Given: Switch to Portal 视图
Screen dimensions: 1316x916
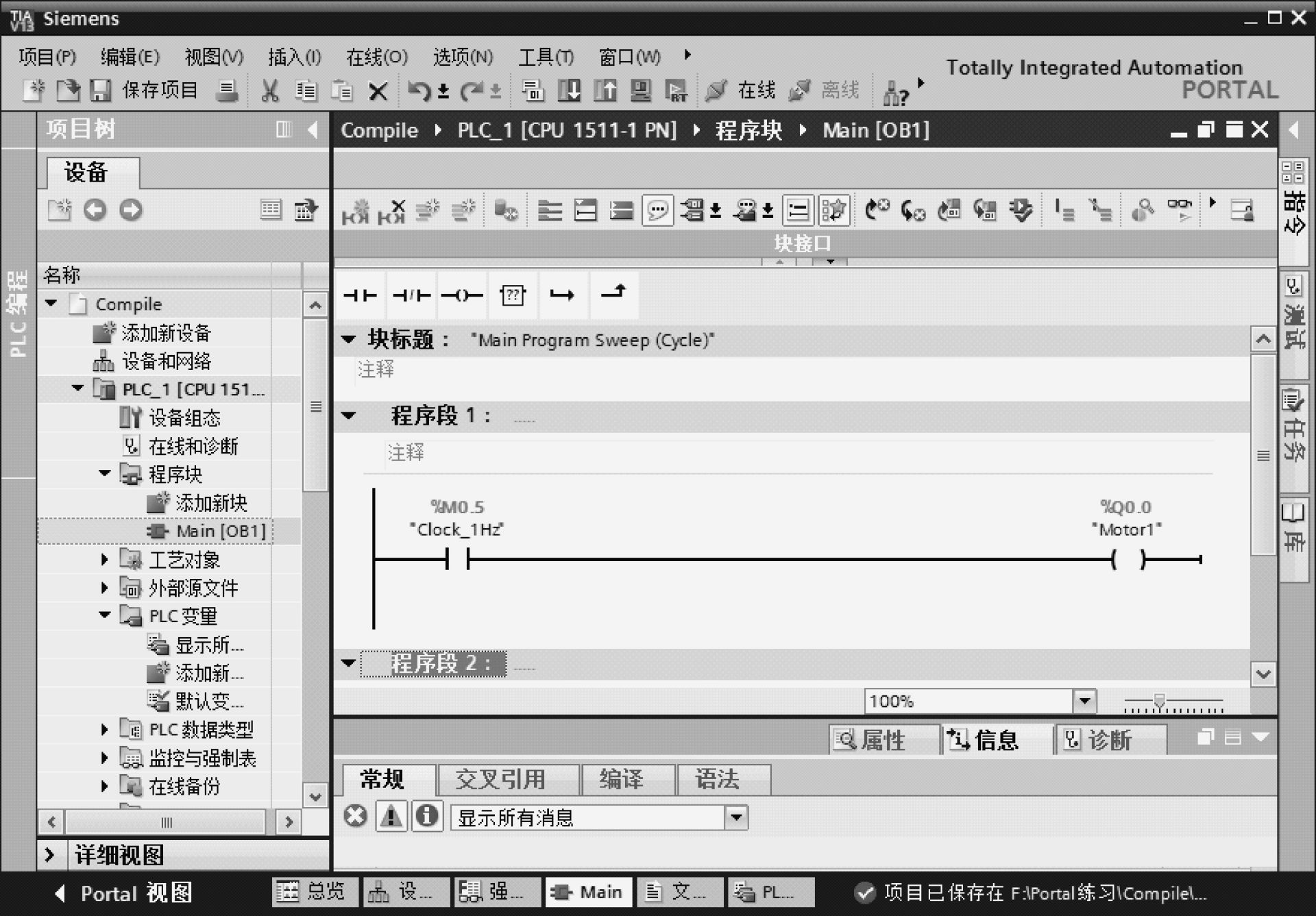Looking at the screenshot, I should point(124,893).
